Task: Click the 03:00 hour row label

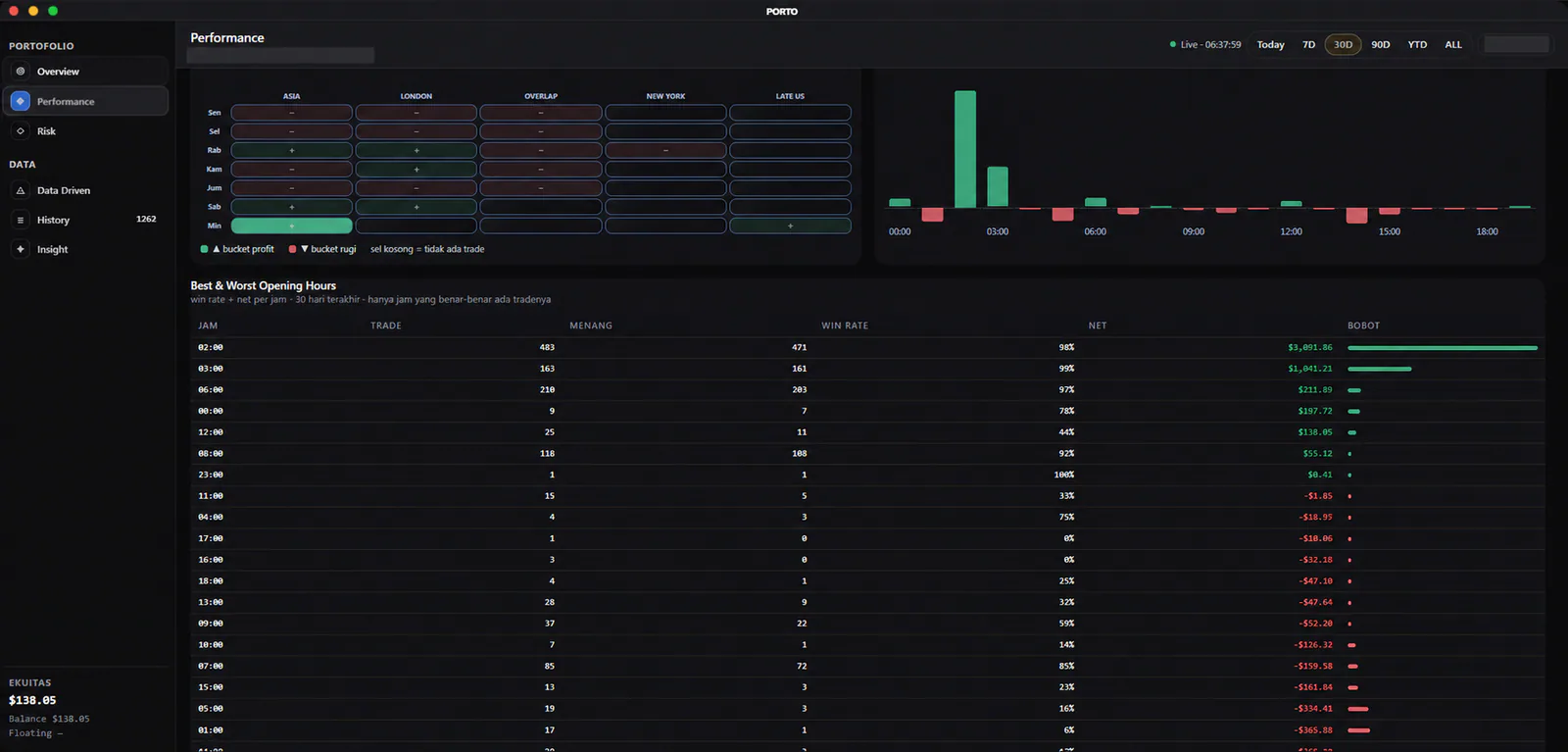Action: pos(211,369)
